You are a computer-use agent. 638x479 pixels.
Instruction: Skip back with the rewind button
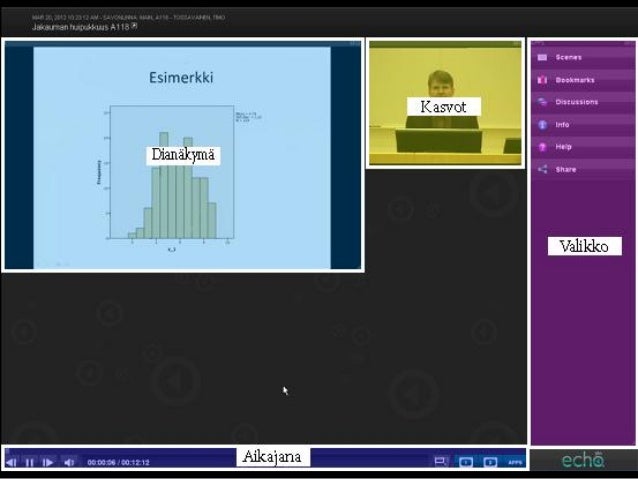[x=12, y=462]
